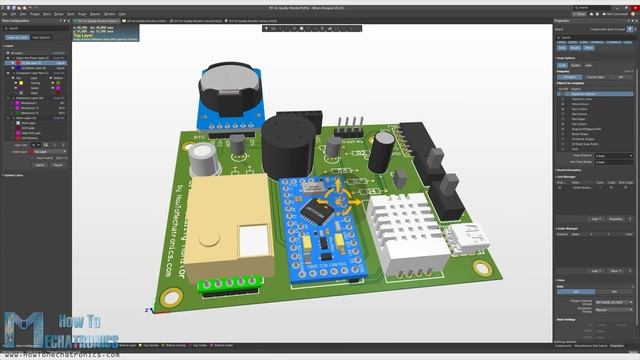Switch to the Components panel tab
Screen dimensions: 640x360
tap(563, 346)
